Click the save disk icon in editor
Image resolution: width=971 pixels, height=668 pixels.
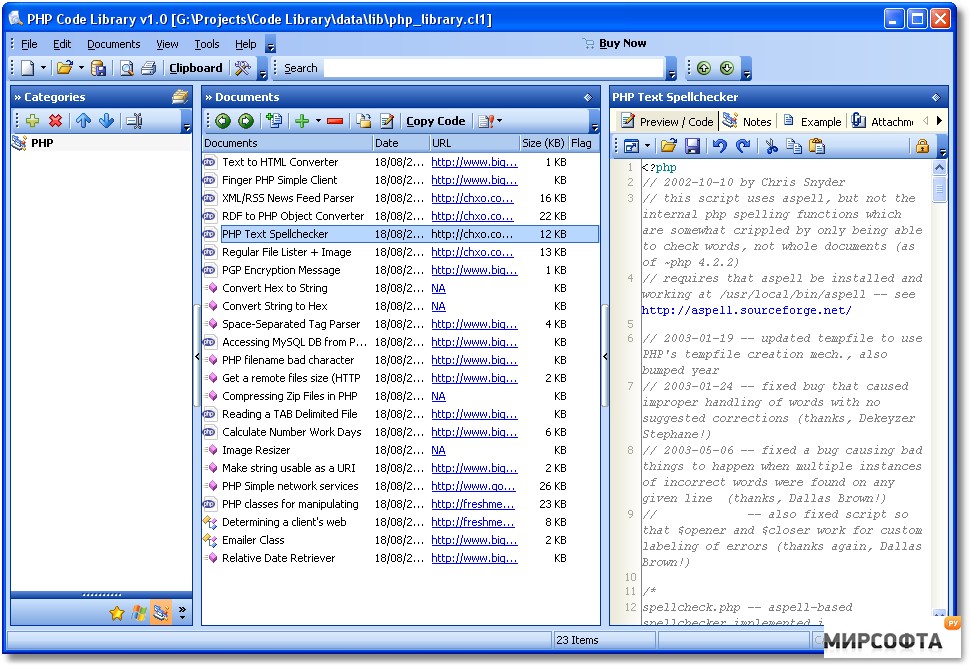pyautogui.click(x=692, y=146)
